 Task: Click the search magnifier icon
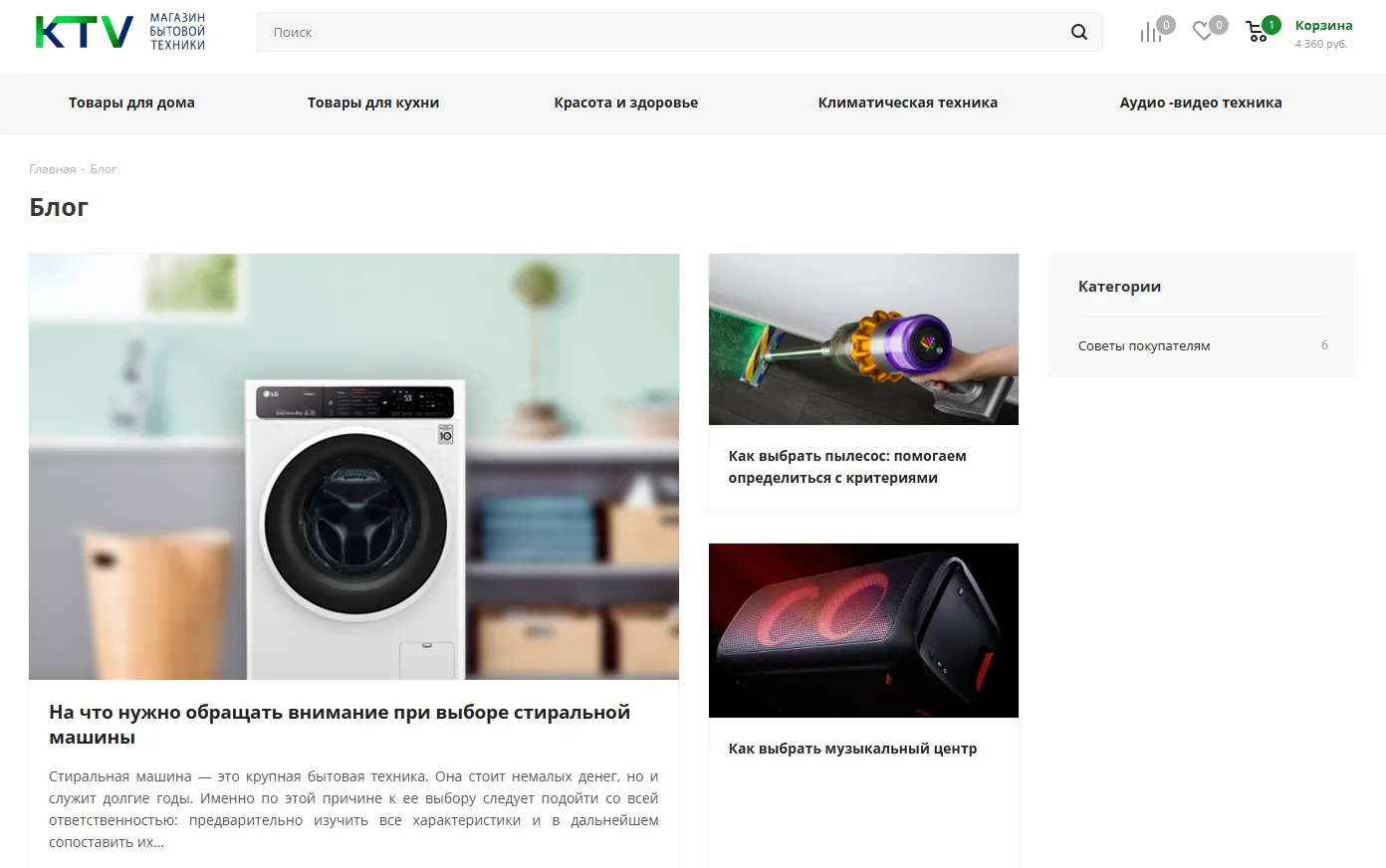tap(1078, 32)
